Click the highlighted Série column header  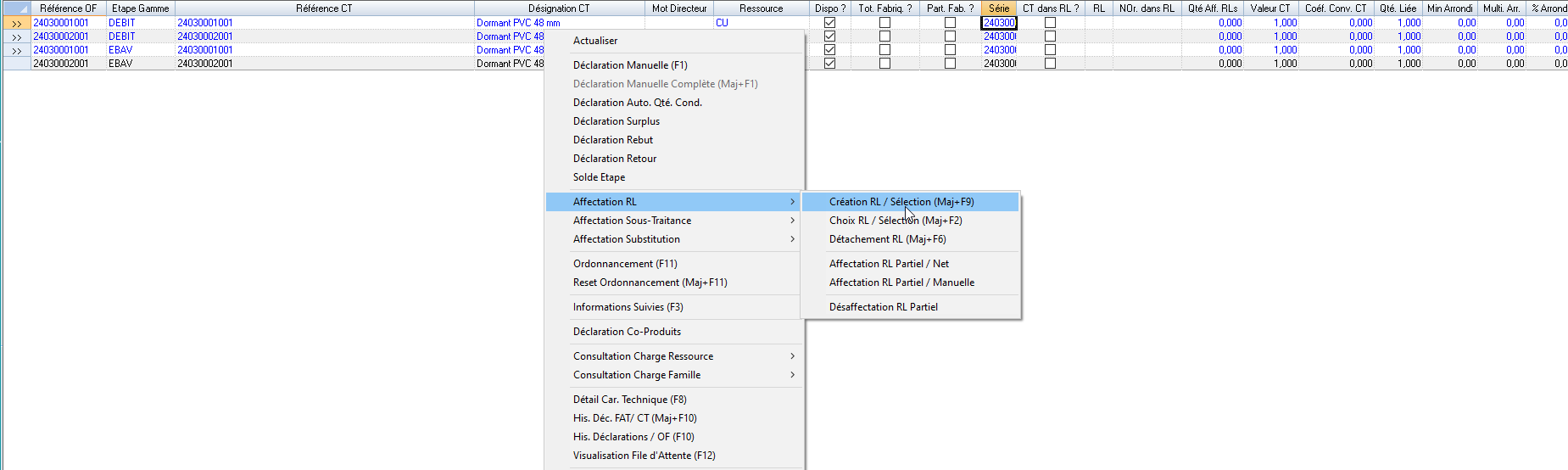(998, 8)
